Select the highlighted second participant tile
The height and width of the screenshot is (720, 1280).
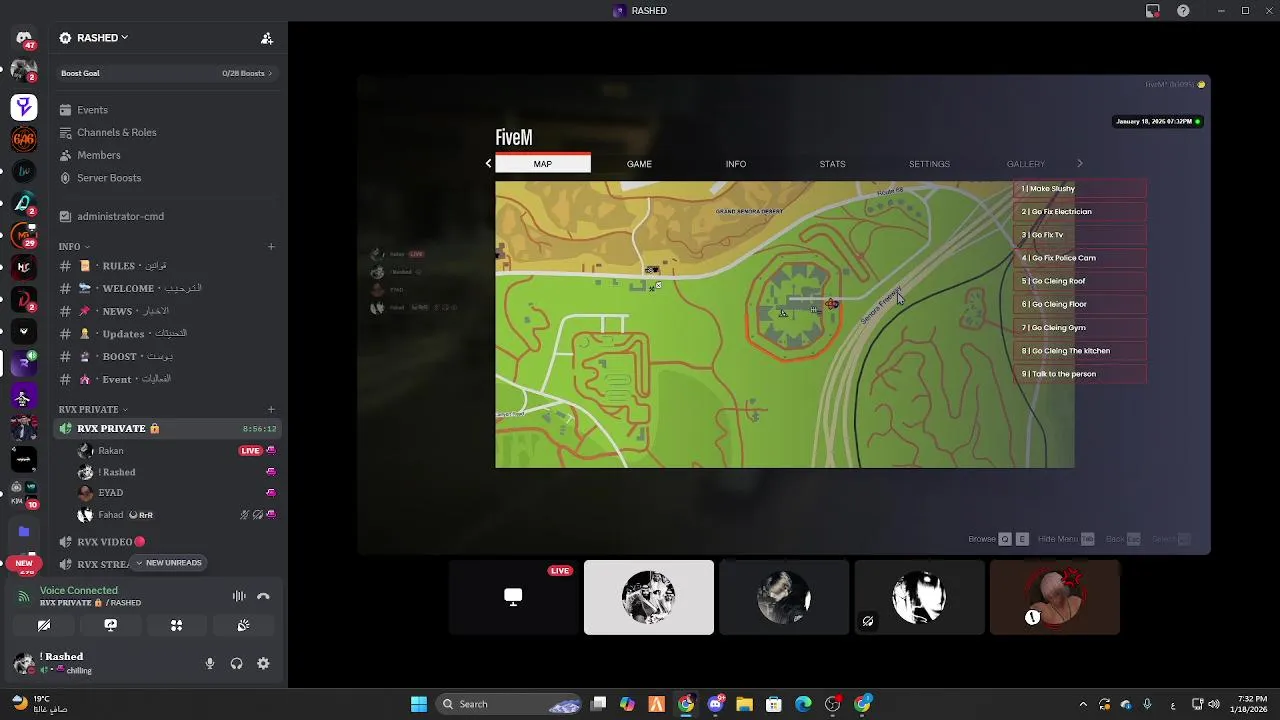tap(649, 597)
